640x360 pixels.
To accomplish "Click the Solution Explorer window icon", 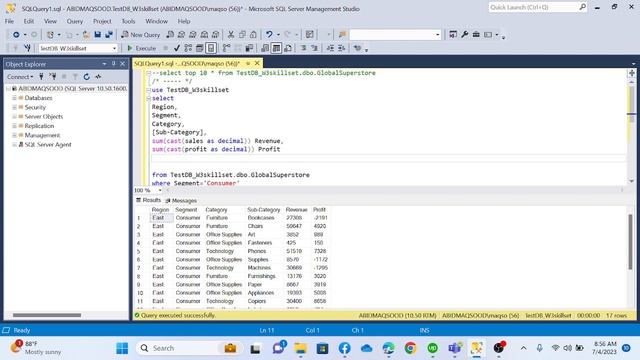I will click(x=453, y=35).
